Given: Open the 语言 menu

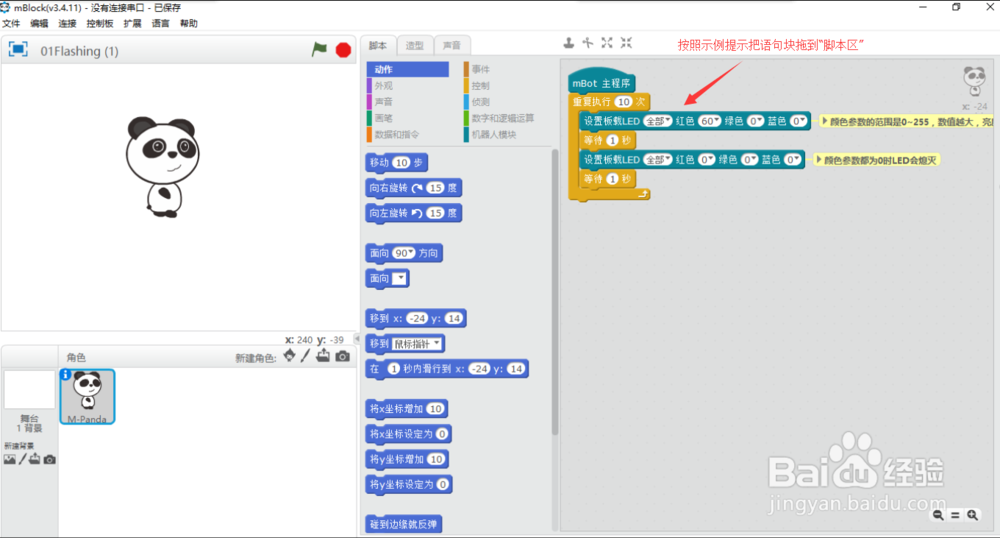Looking at the screenshot, I should [x=160, y=24].
